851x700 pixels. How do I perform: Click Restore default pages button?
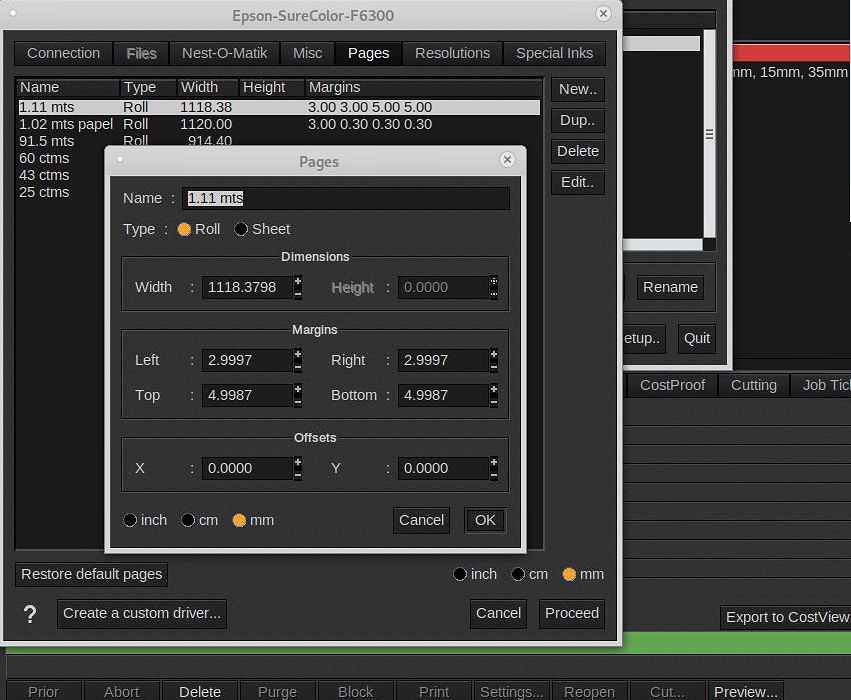[x=91, y=574]
